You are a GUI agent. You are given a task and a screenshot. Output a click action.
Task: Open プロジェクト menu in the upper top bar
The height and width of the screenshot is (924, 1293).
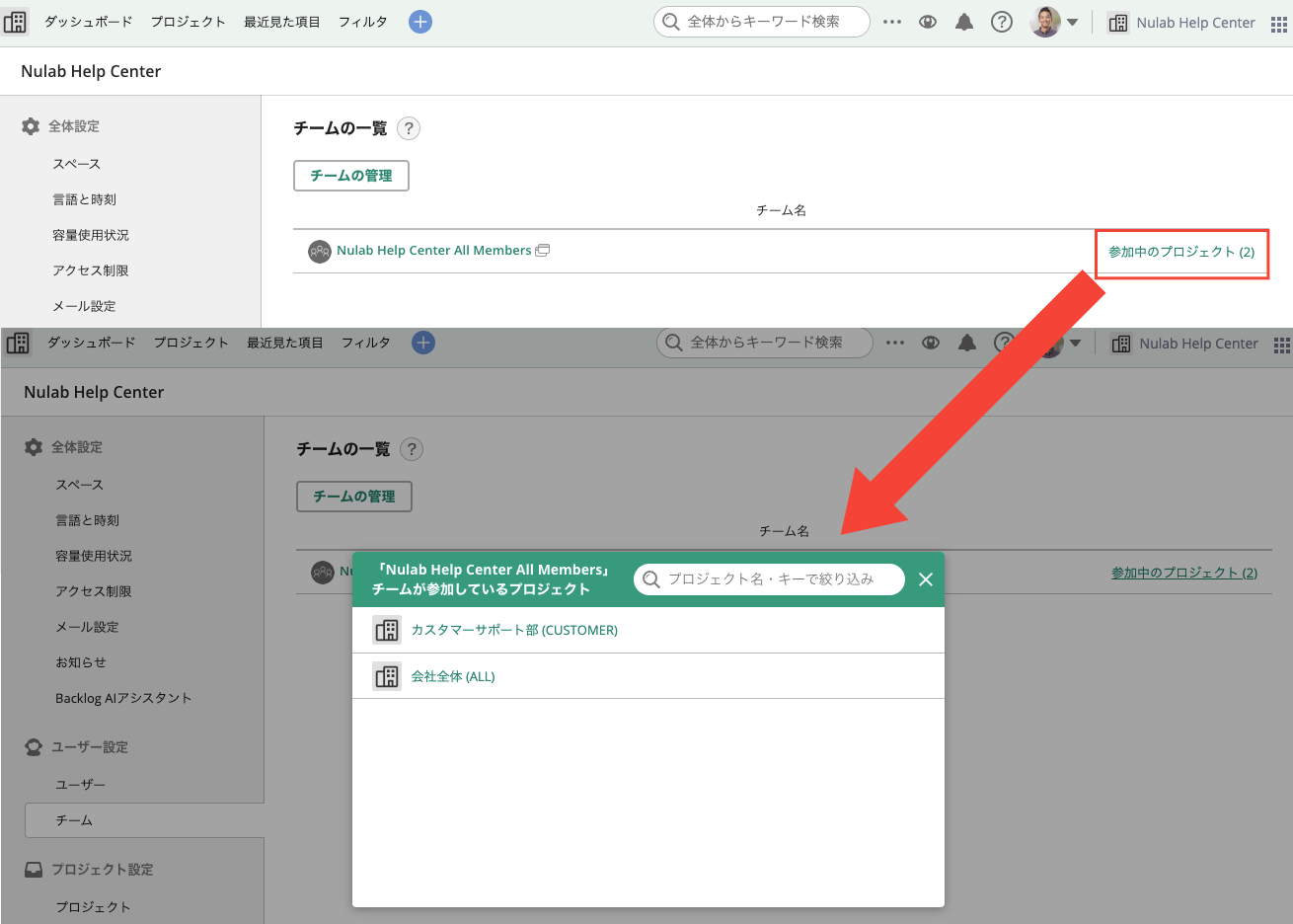[188, 22]
